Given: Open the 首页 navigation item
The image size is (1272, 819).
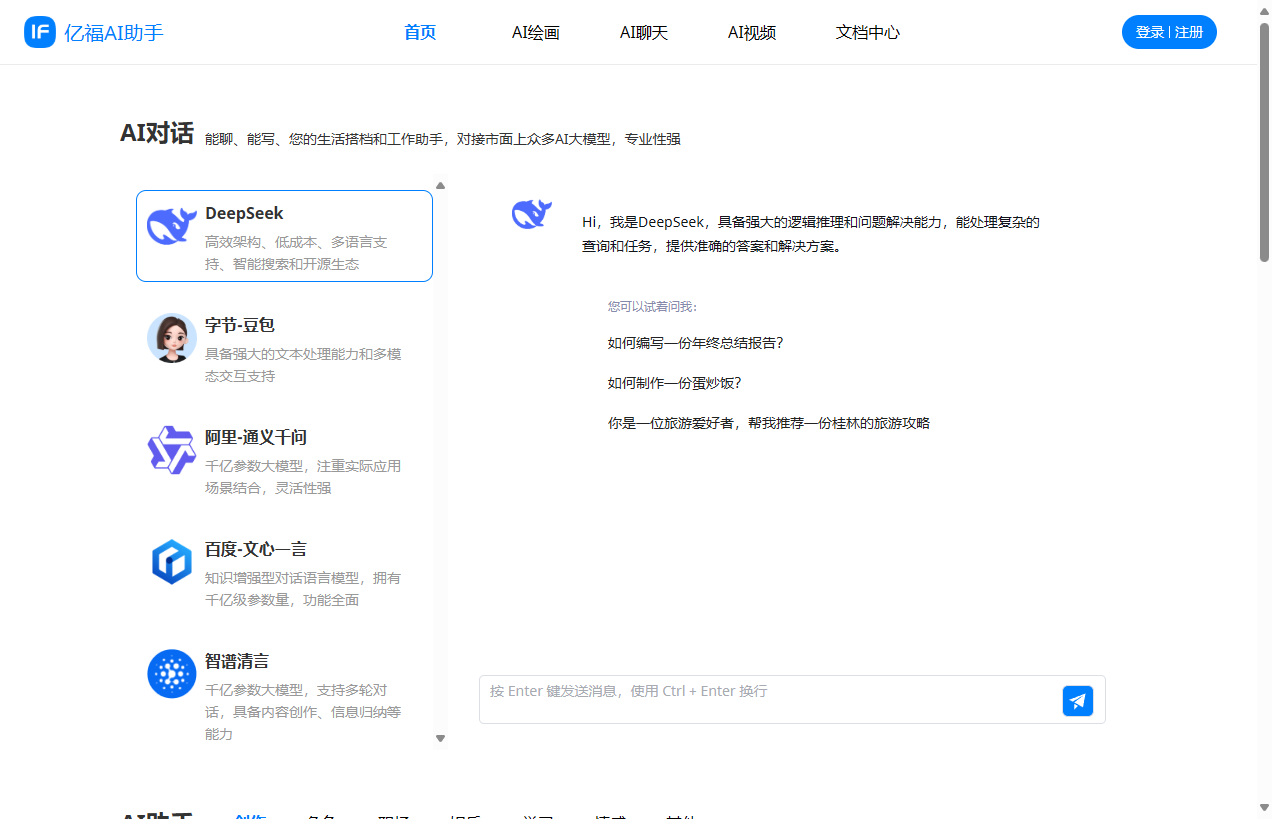Looking at the screenshot, I should [419, 32].
